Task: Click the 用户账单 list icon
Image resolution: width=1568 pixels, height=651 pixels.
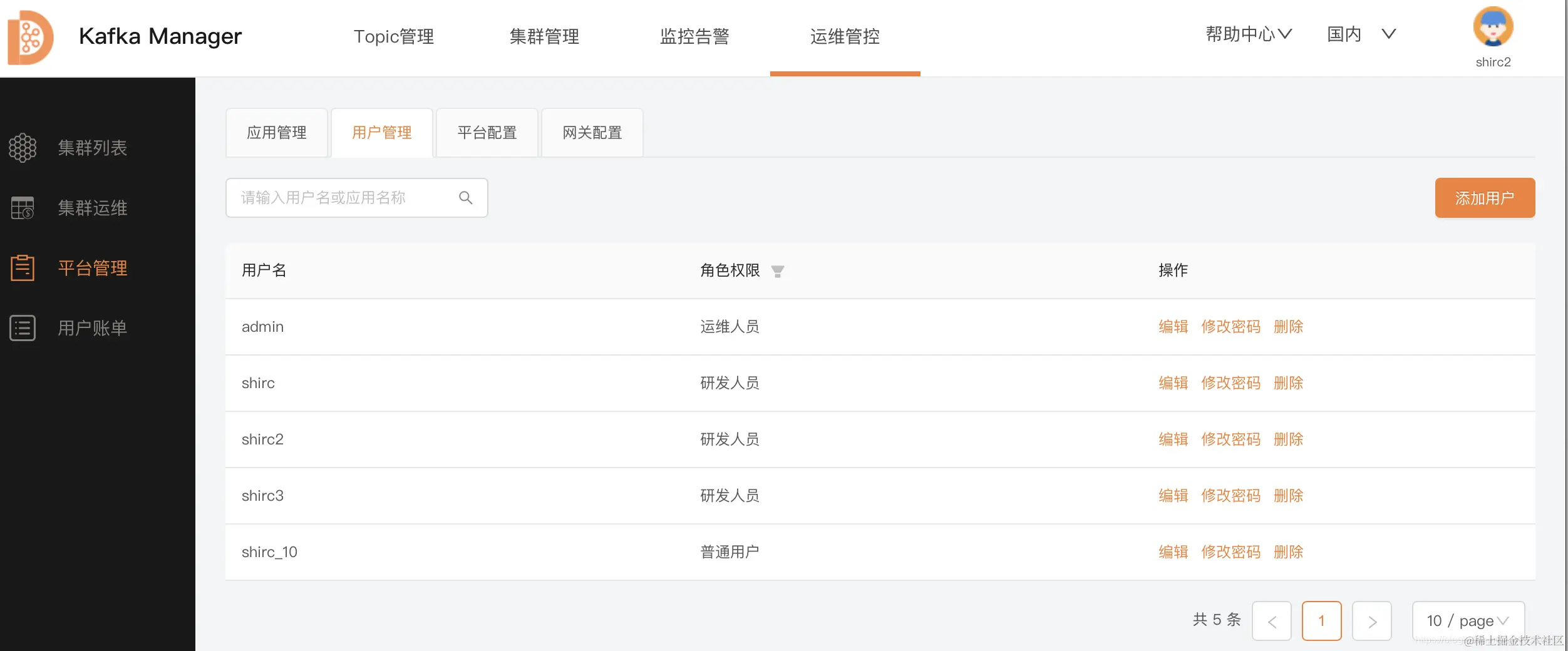Action: [x=23, y=328]
